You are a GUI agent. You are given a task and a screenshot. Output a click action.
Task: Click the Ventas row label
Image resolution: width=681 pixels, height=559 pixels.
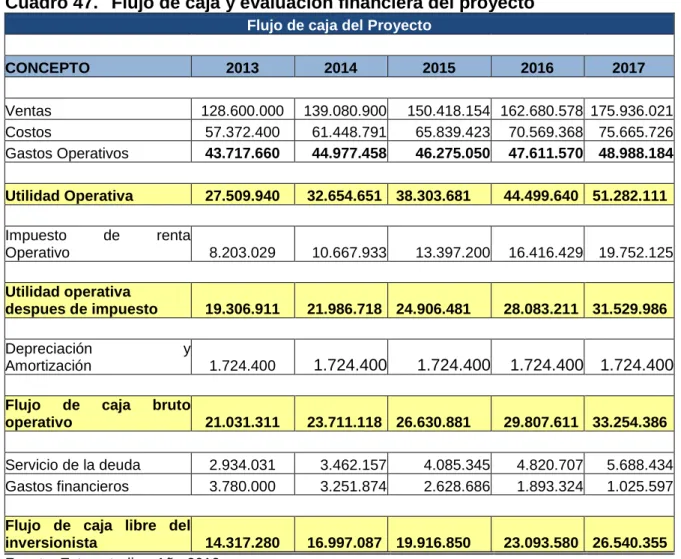(x=28, y=111)
